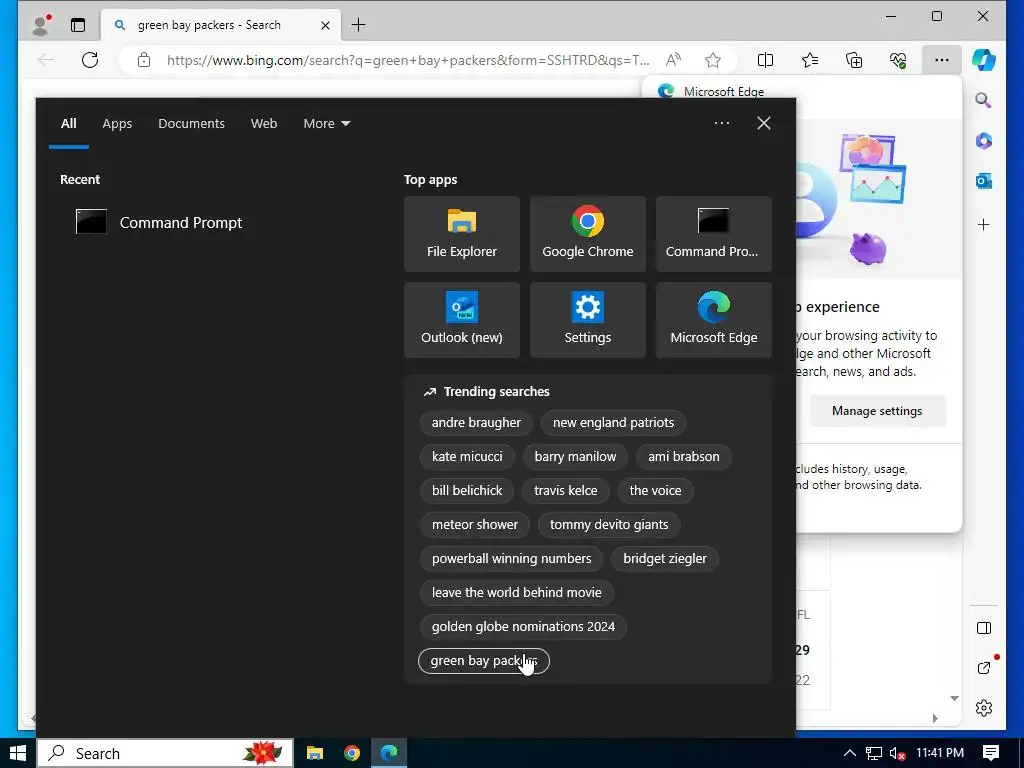Open Edge Read aloud icon
Image resolution: width=1024 pixels, height=768 pixels.
[673, 60]
